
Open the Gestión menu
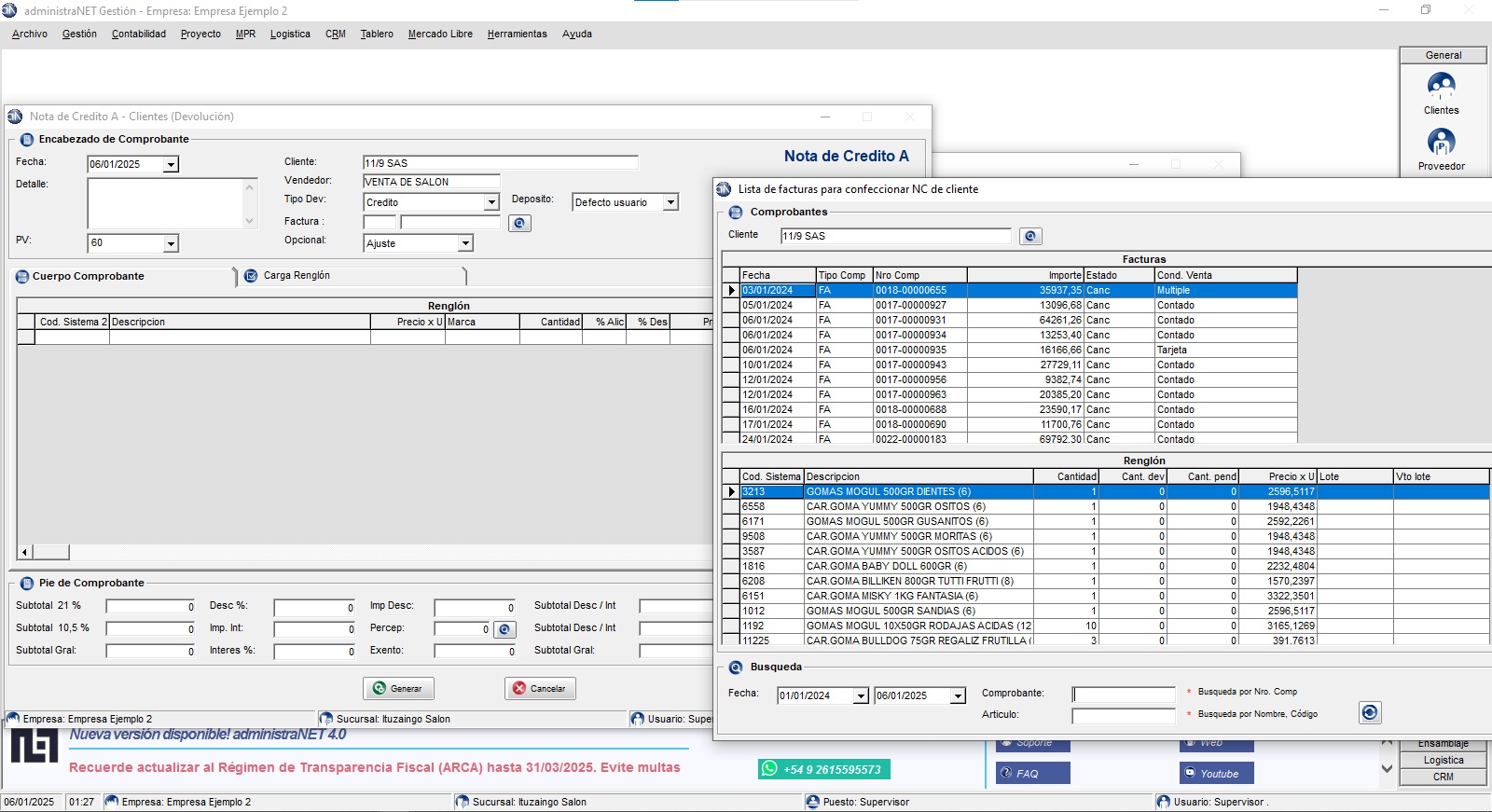(x=79, y=34)
